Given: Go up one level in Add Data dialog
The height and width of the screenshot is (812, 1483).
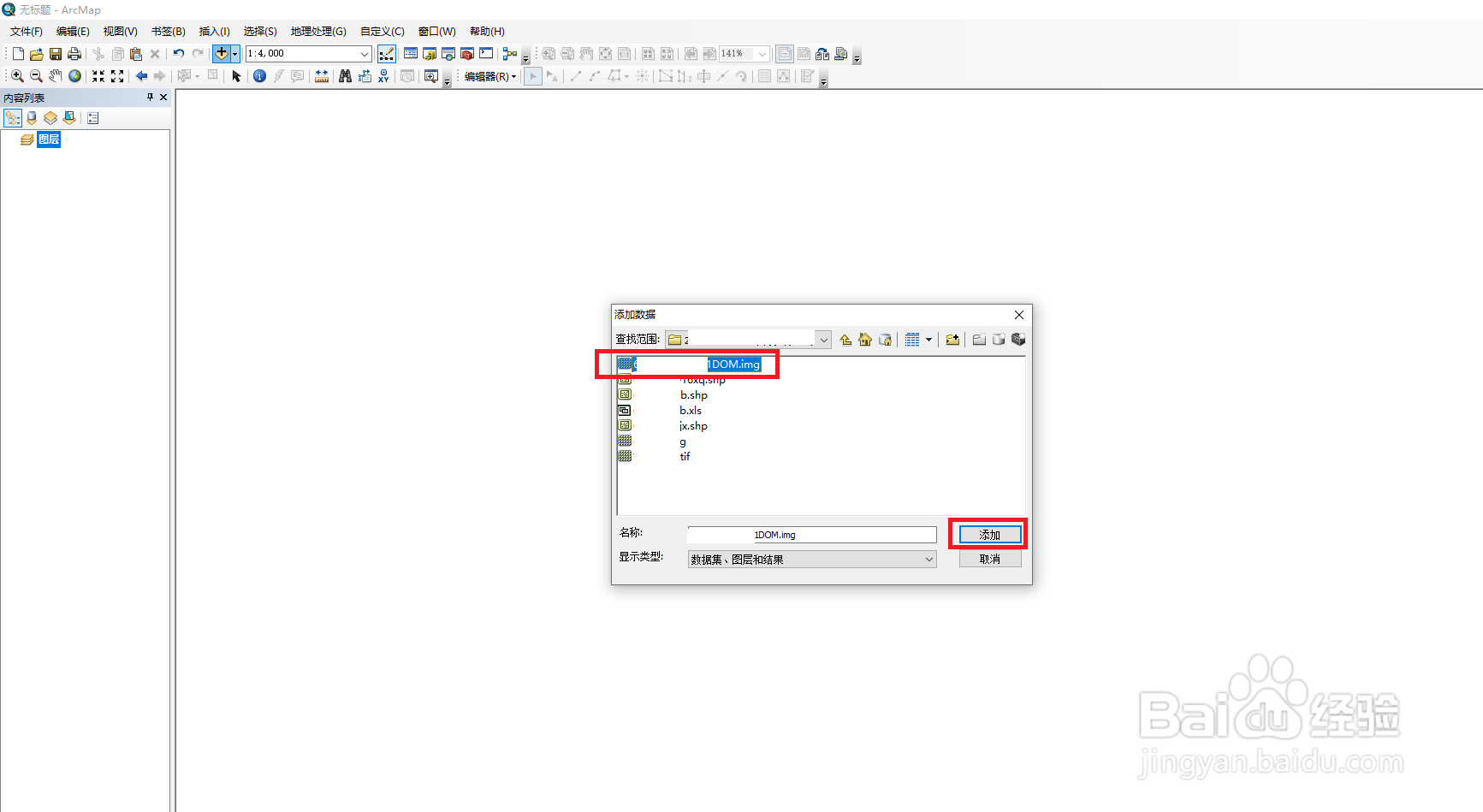Looking at the screenshot, I should (x=845, y=340).
